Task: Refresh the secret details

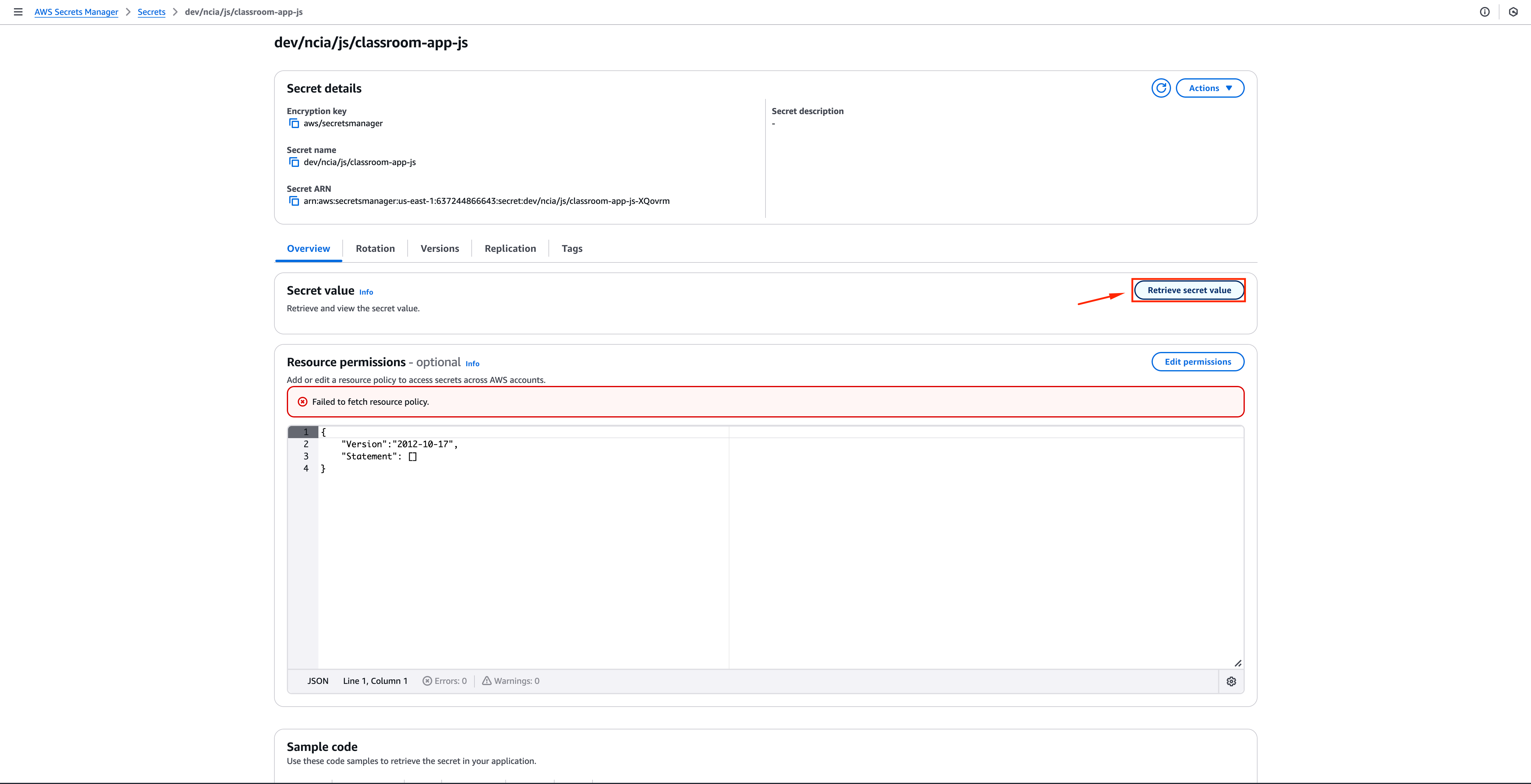Action: click(x=1161, y=88)
